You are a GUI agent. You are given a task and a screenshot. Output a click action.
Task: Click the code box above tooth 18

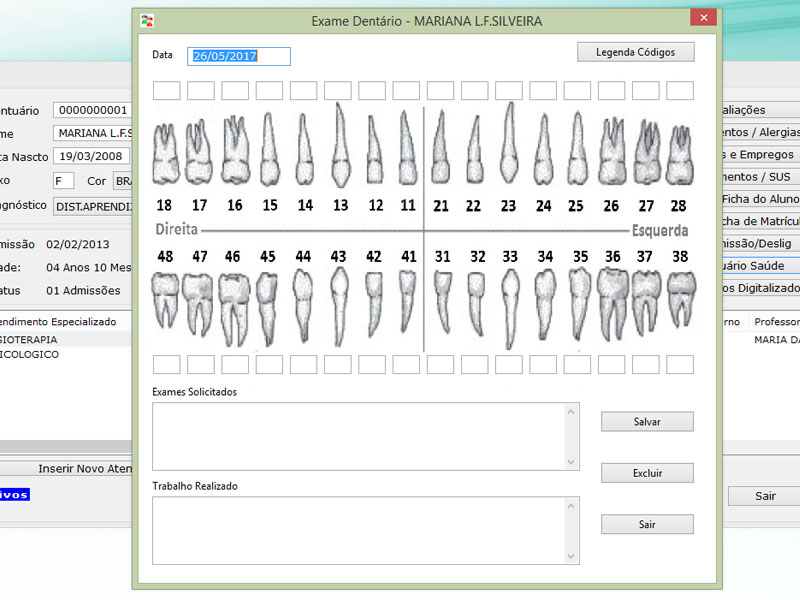[166, 91]
